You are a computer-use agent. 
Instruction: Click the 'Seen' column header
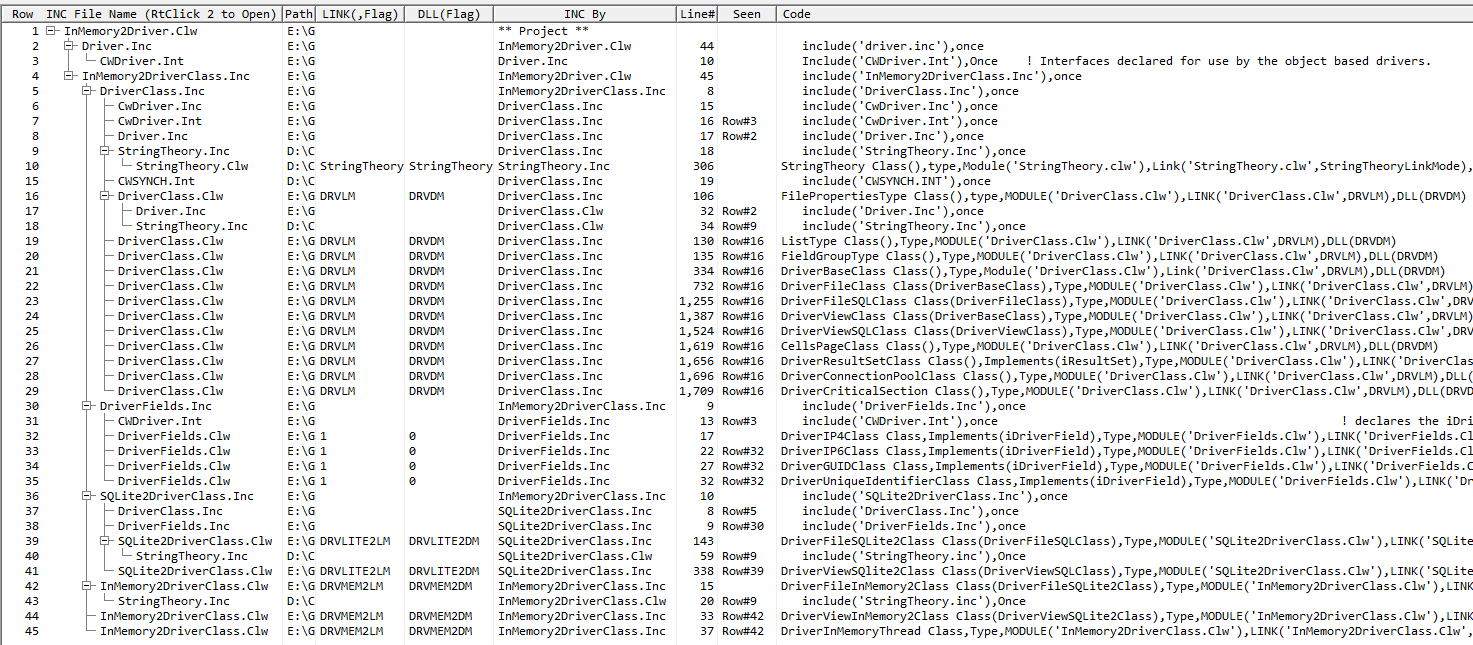tap(746, 14)
